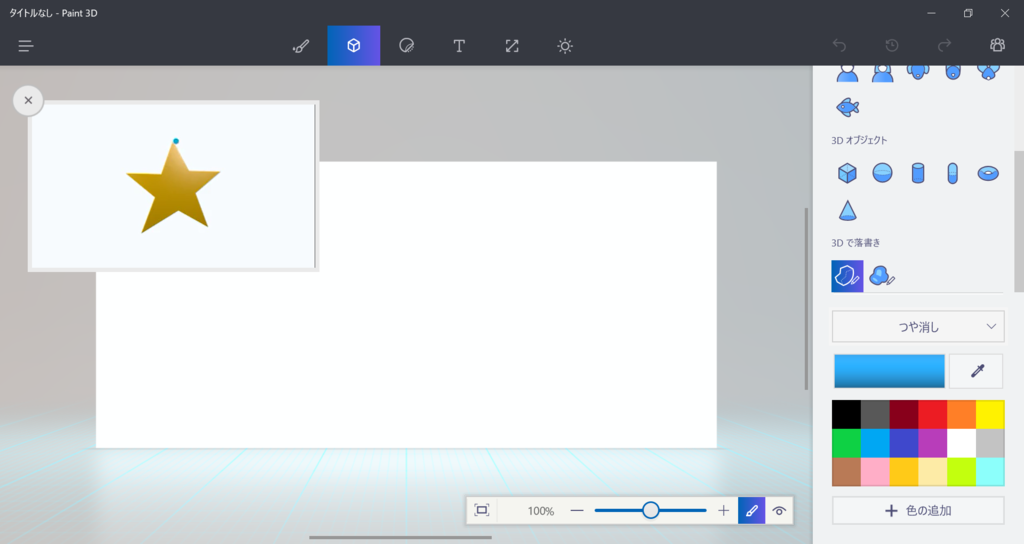Pick the indigo palette color
1024x544 pixels.
point(903,443)
